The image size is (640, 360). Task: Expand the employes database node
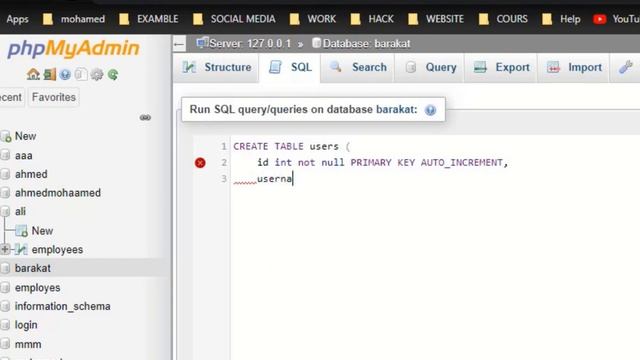point(5,287)
